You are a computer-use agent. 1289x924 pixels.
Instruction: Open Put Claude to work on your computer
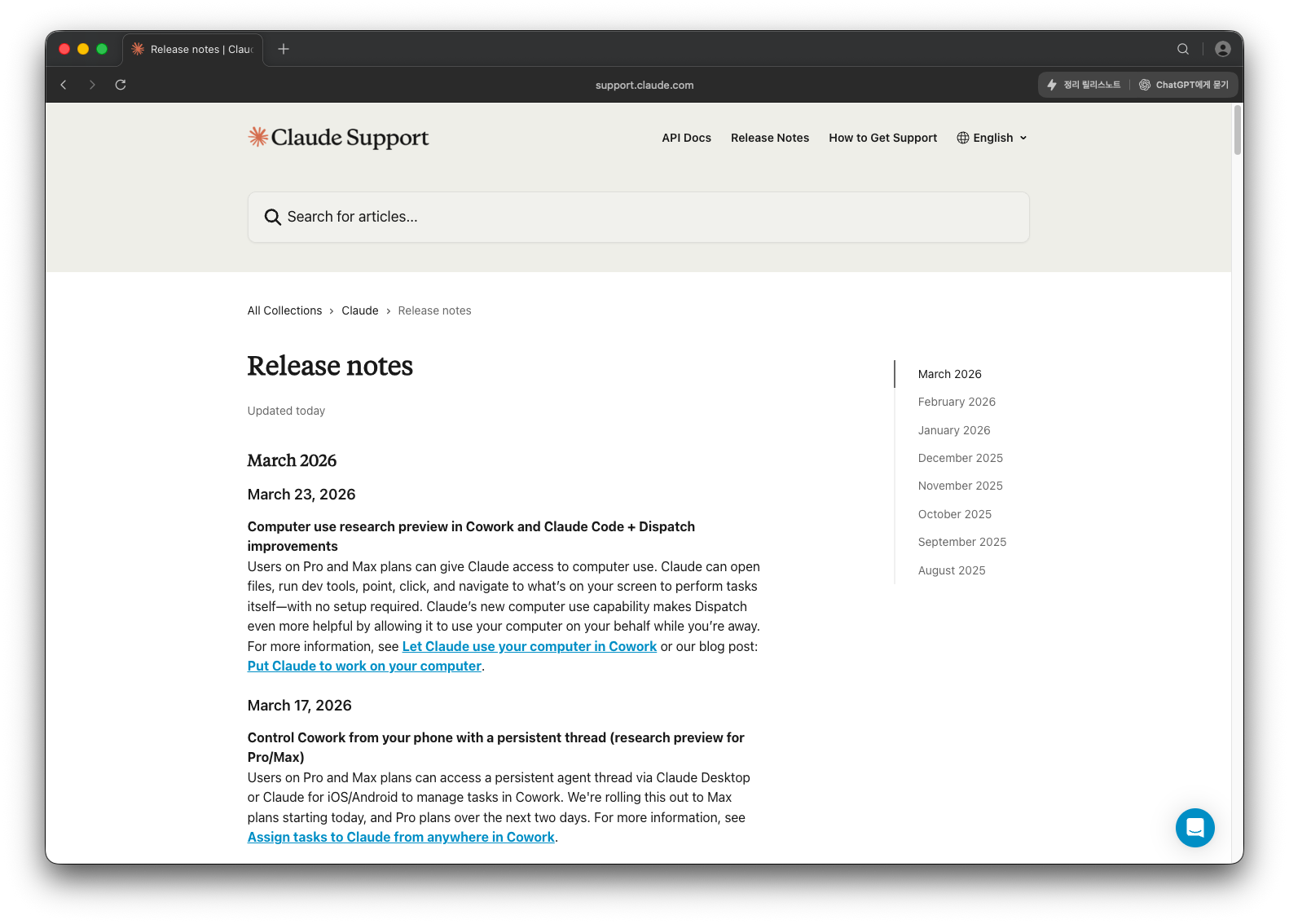[x=364, y=666]
